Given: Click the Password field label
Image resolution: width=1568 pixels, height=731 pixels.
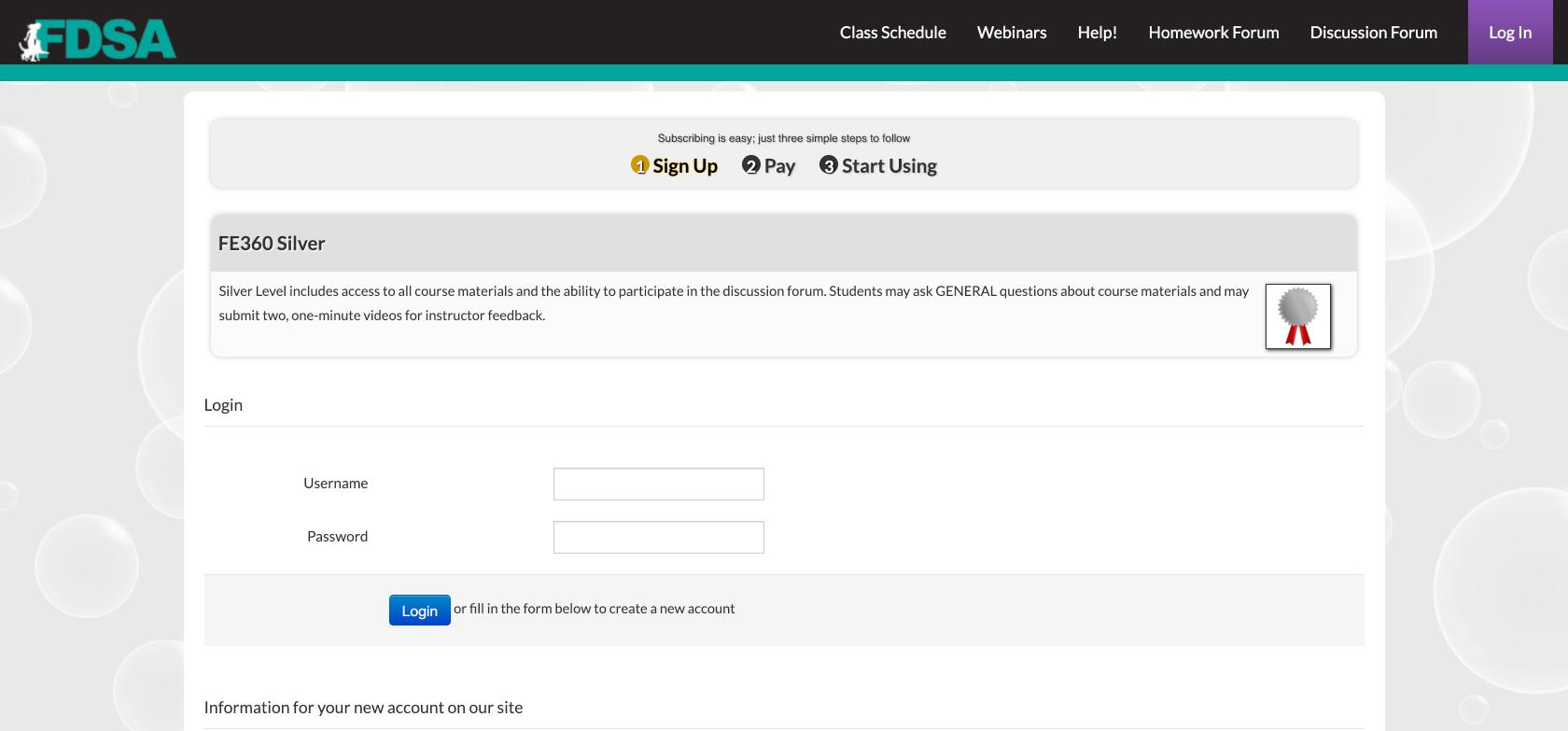Looking at the screenshot, I should click(337, 537).
